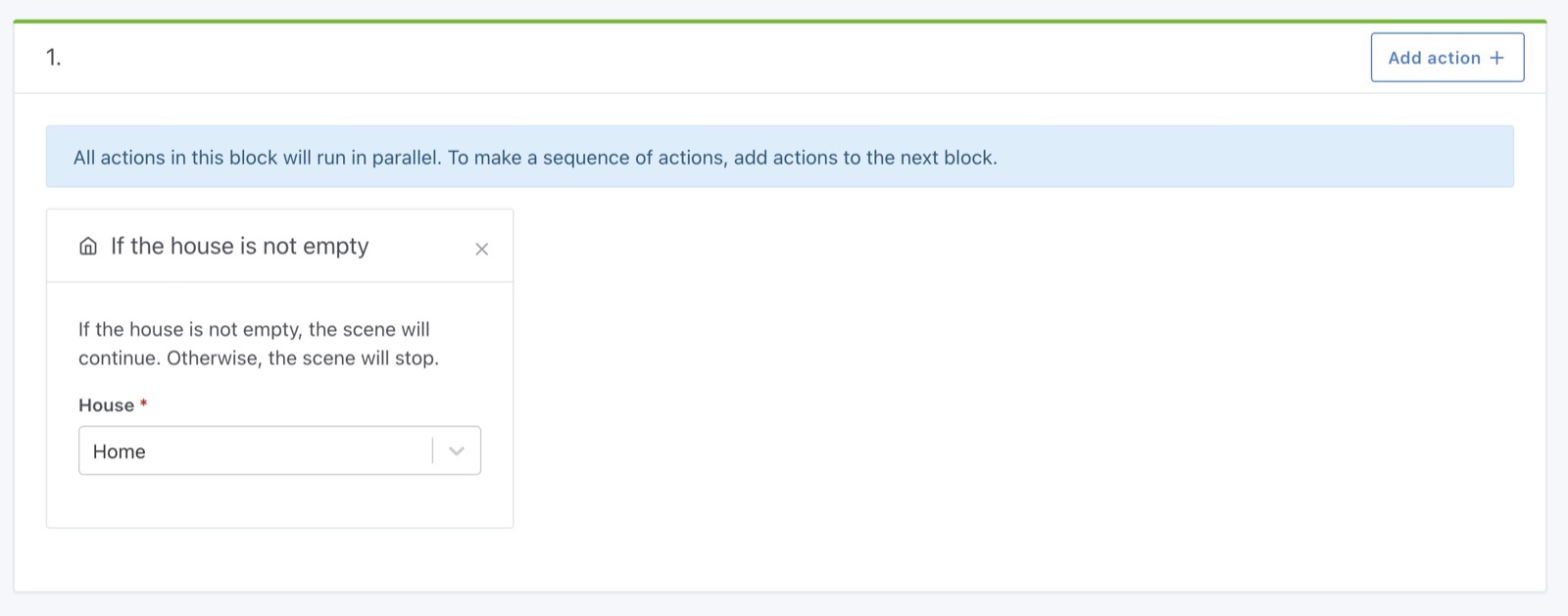Click the 'Home' value in House field

(x=120, y=451)
